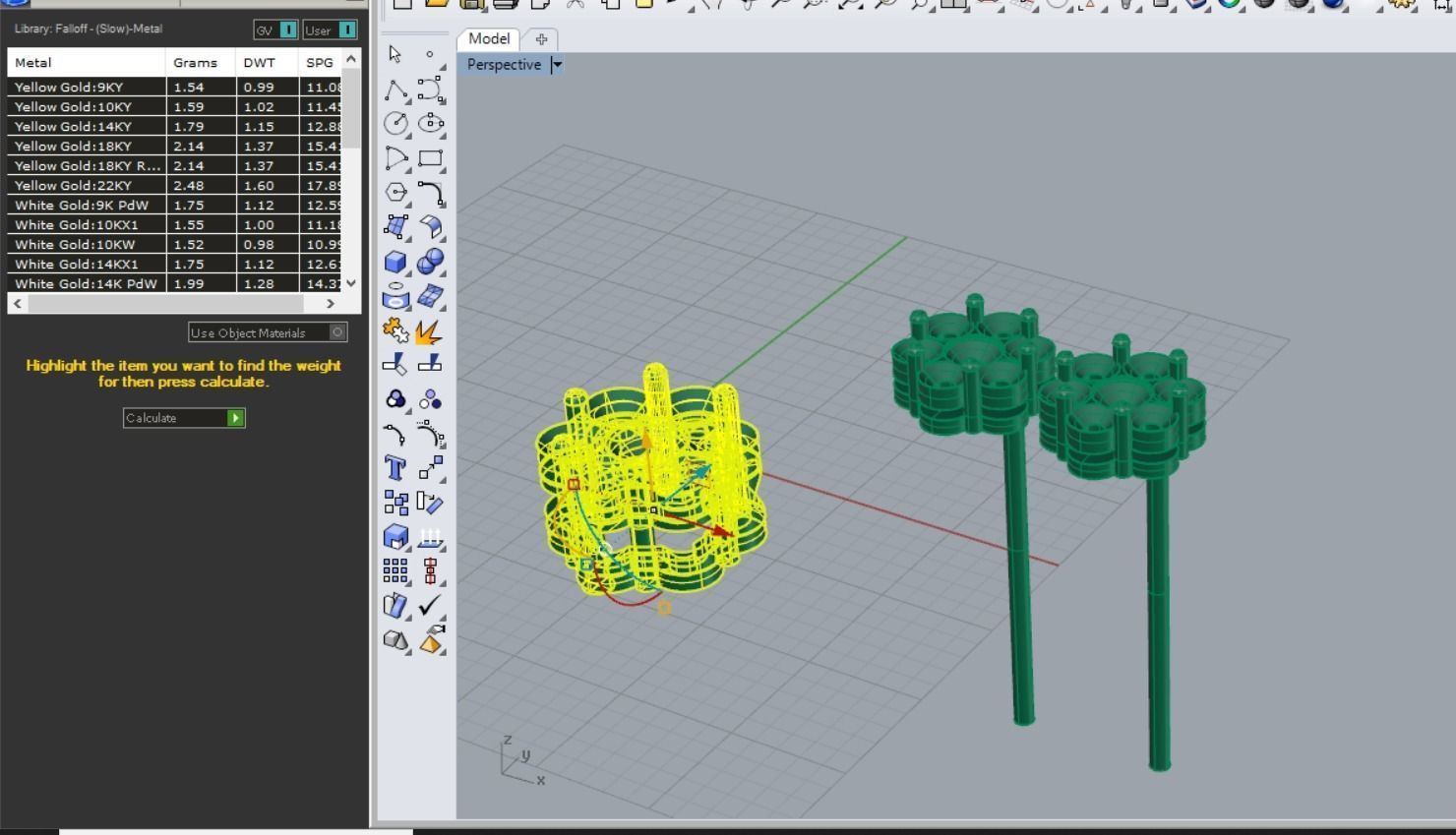Activate the Split tool
This screenshot has height=835, width=1456.
[x=430, y=365]
